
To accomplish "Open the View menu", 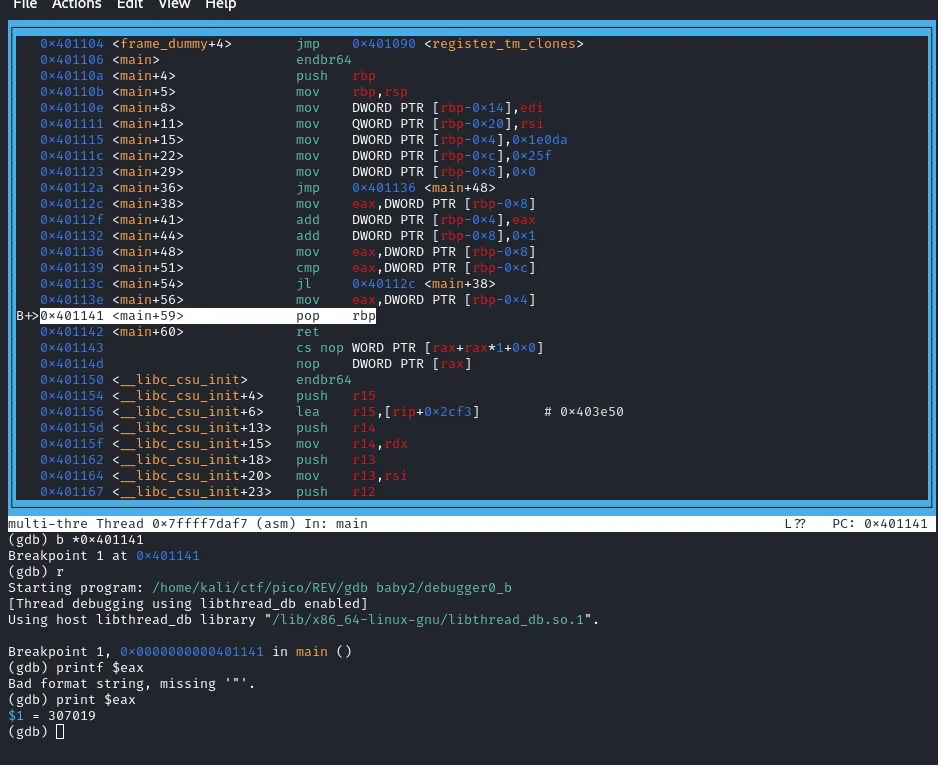I will coord(174,5).
